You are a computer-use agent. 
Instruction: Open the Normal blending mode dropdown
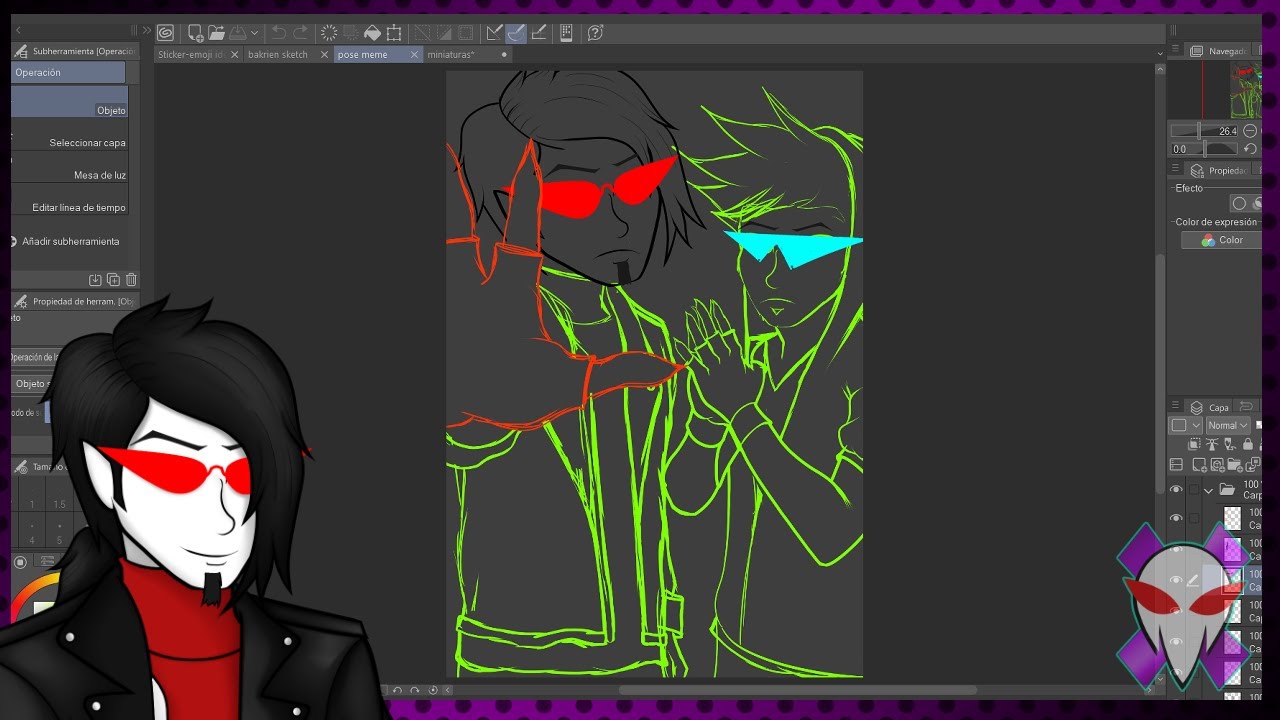click(x=1228, y=425)
